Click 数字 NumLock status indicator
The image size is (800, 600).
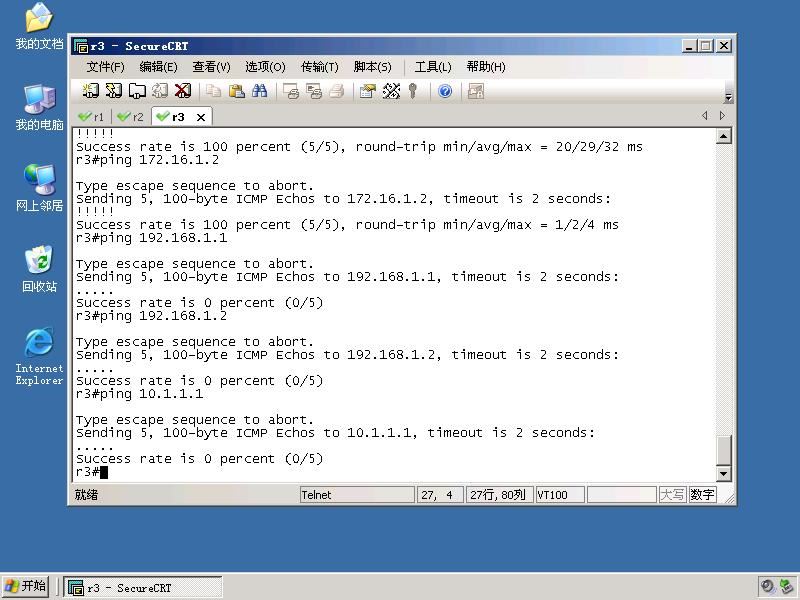703,495
